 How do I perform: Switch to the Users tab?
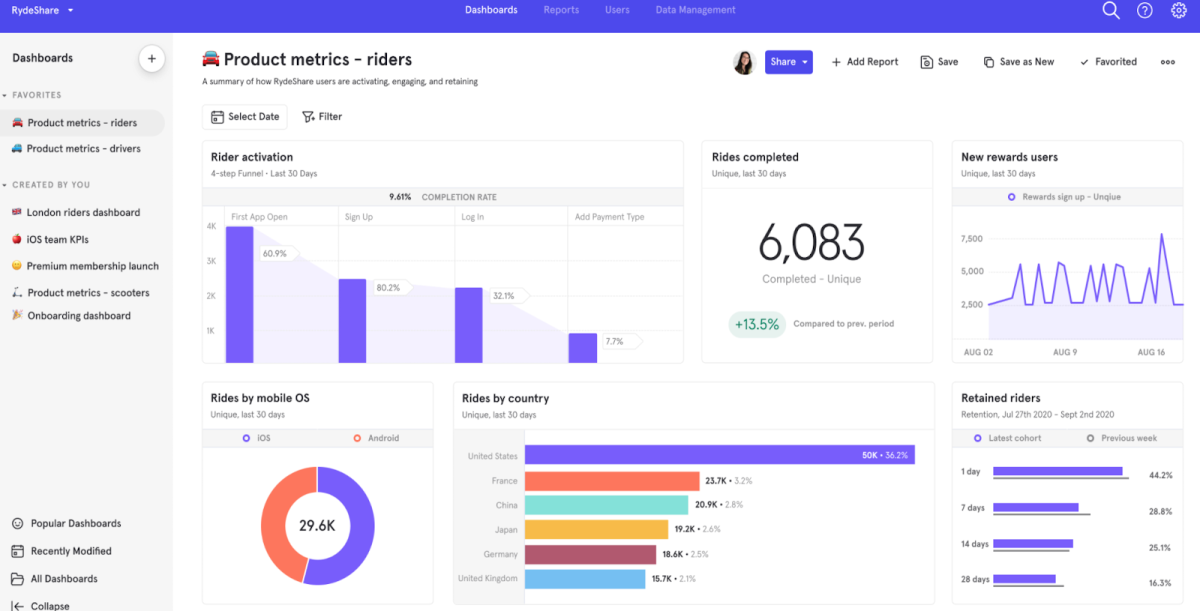tap(617, 10)
